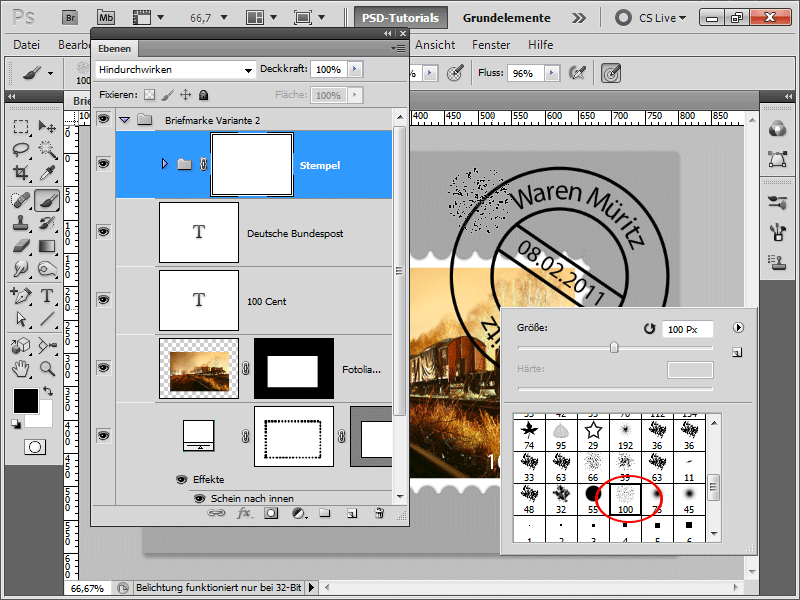This screenshot has height=600, width=800.
Task: Launch Adobe Bridge from the Br icon
Action: coord(70,18)
